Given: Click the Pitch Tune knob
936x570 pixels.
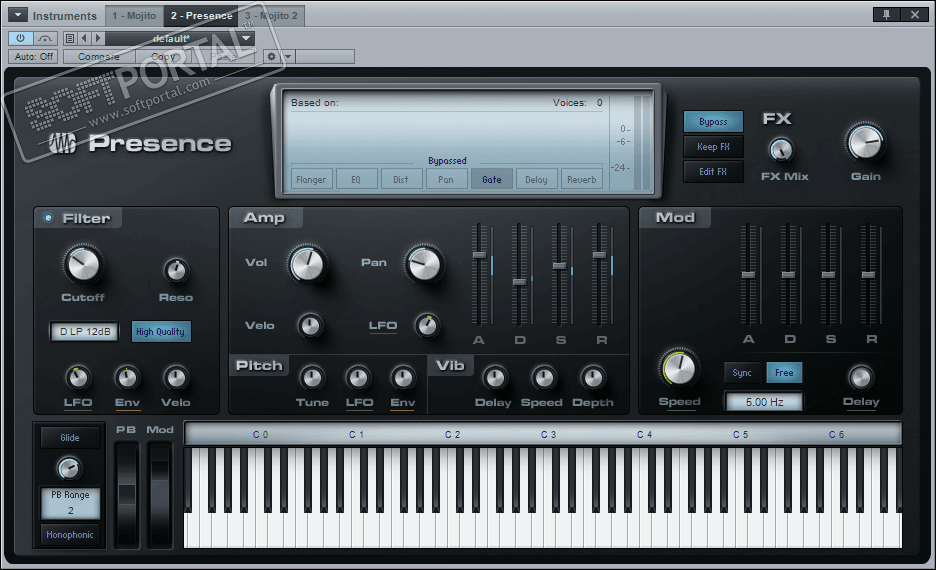Looking at the screenshot, I should coord(312,378).
